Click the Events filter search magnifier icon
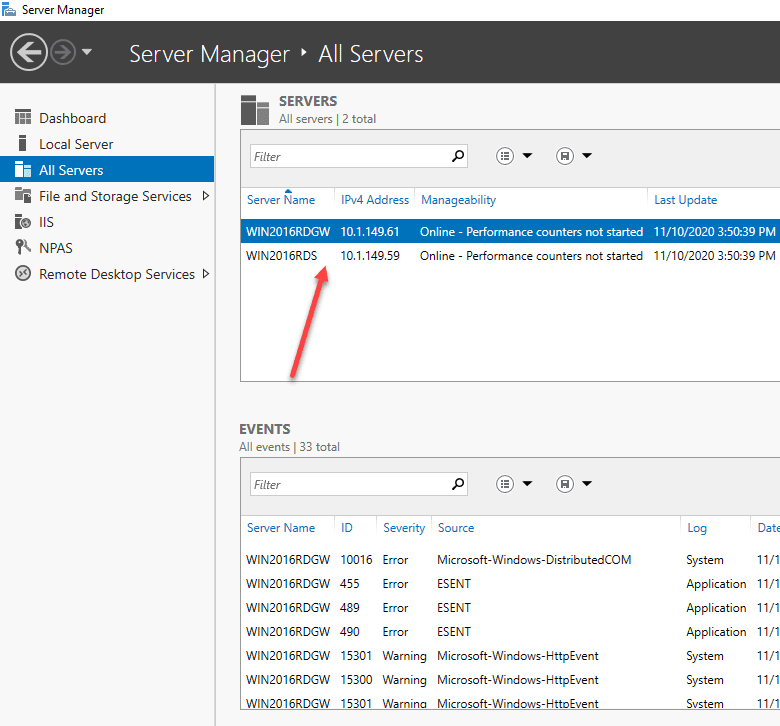 tap(458, 484)
